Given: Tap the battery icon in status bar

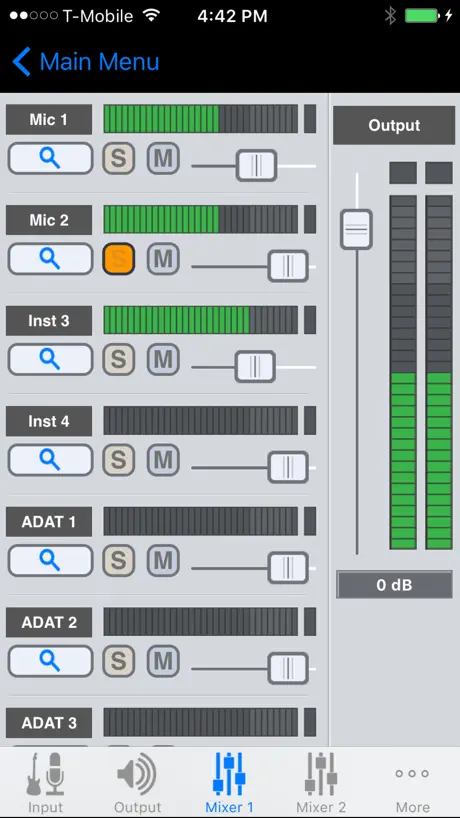Looking at the screenshot, I should pyautogui.click(x=422, y=16).
